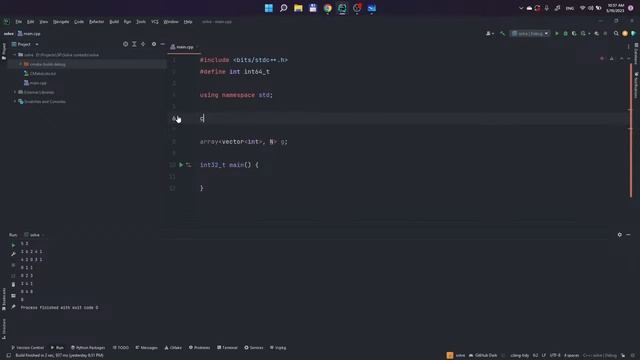Open the Window menu
Screen dimensions: 640x360
171,22
